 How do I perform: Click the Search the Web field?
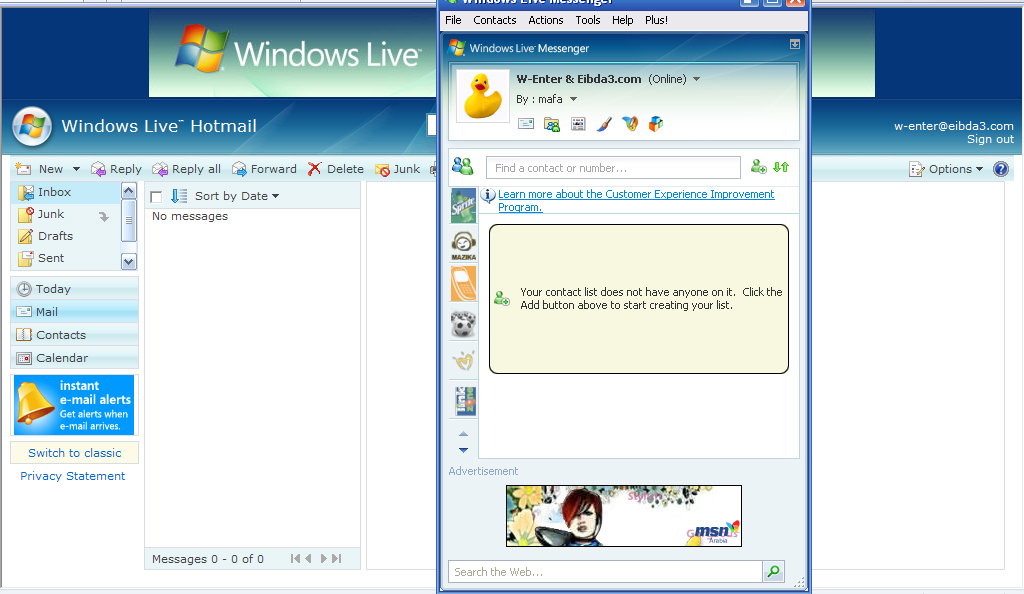click(x=605, y=572)
